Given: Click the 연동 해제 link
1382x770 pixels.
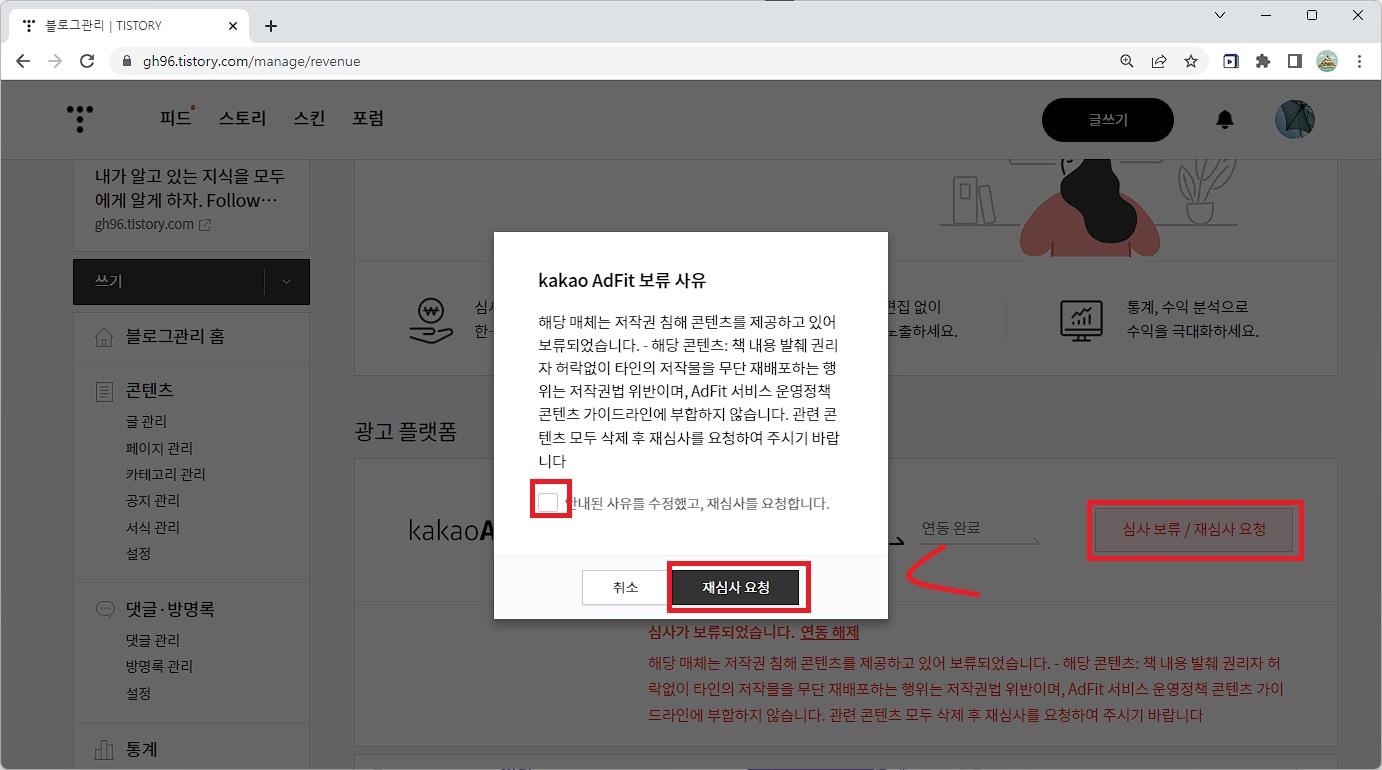Looking at the screenshot, I should 829,632.
